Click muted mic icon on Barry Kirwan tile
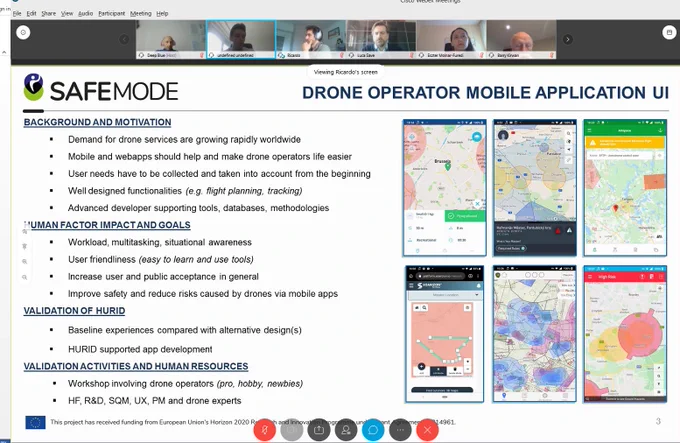Screen dimensions: 680x443 point(552,55)
